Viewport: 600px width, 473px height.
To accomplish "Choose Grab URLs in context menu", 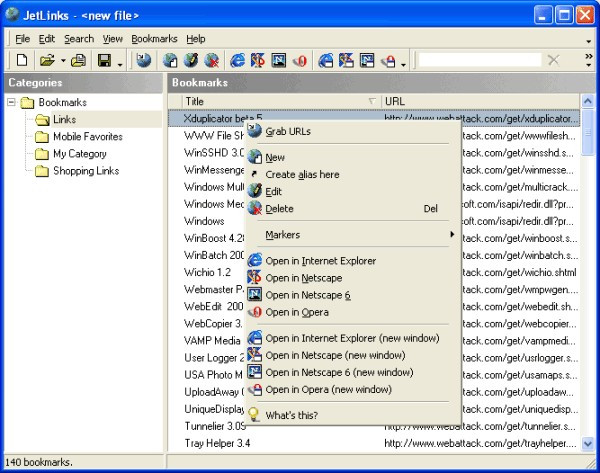I will tap(353, 131).
